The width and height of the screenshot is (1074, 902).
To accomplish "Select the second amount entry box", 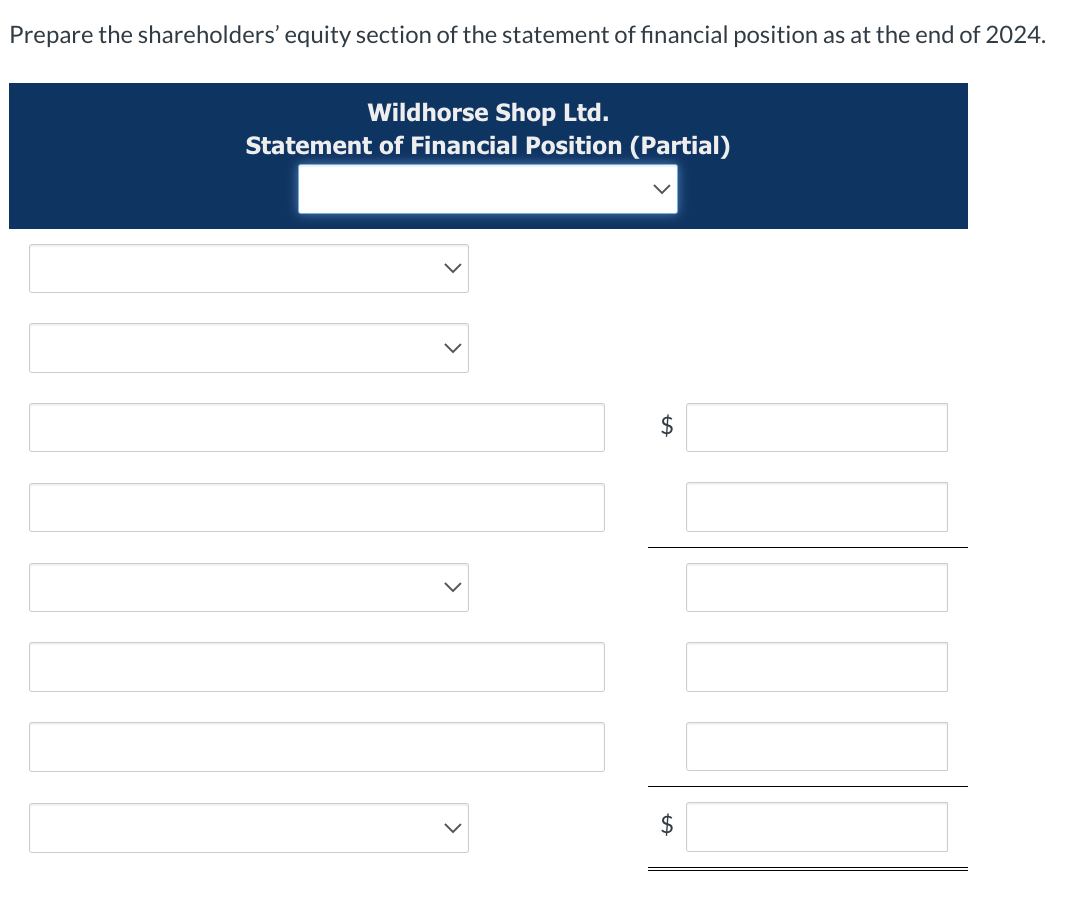I will click(816, 507).
